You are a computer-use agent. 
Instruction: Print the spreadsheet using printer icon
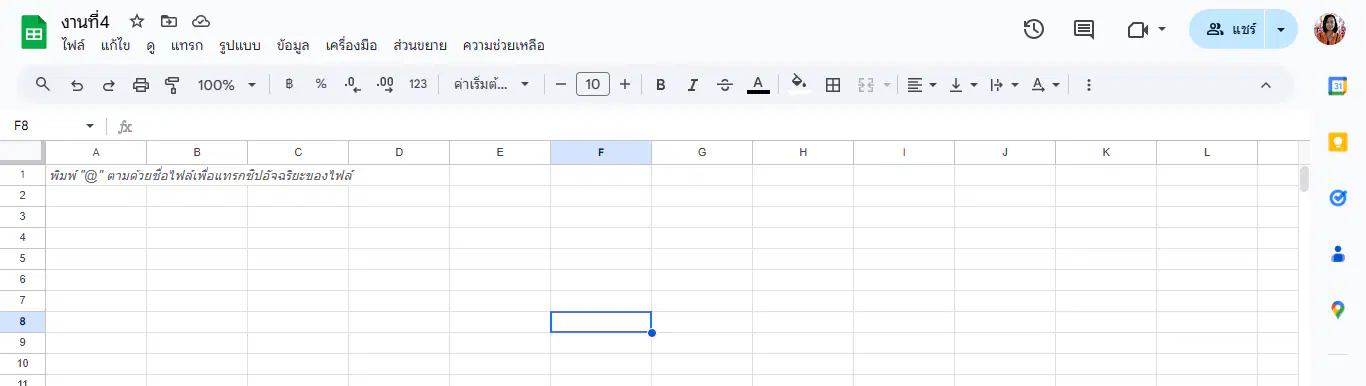[x=141, y=85]
